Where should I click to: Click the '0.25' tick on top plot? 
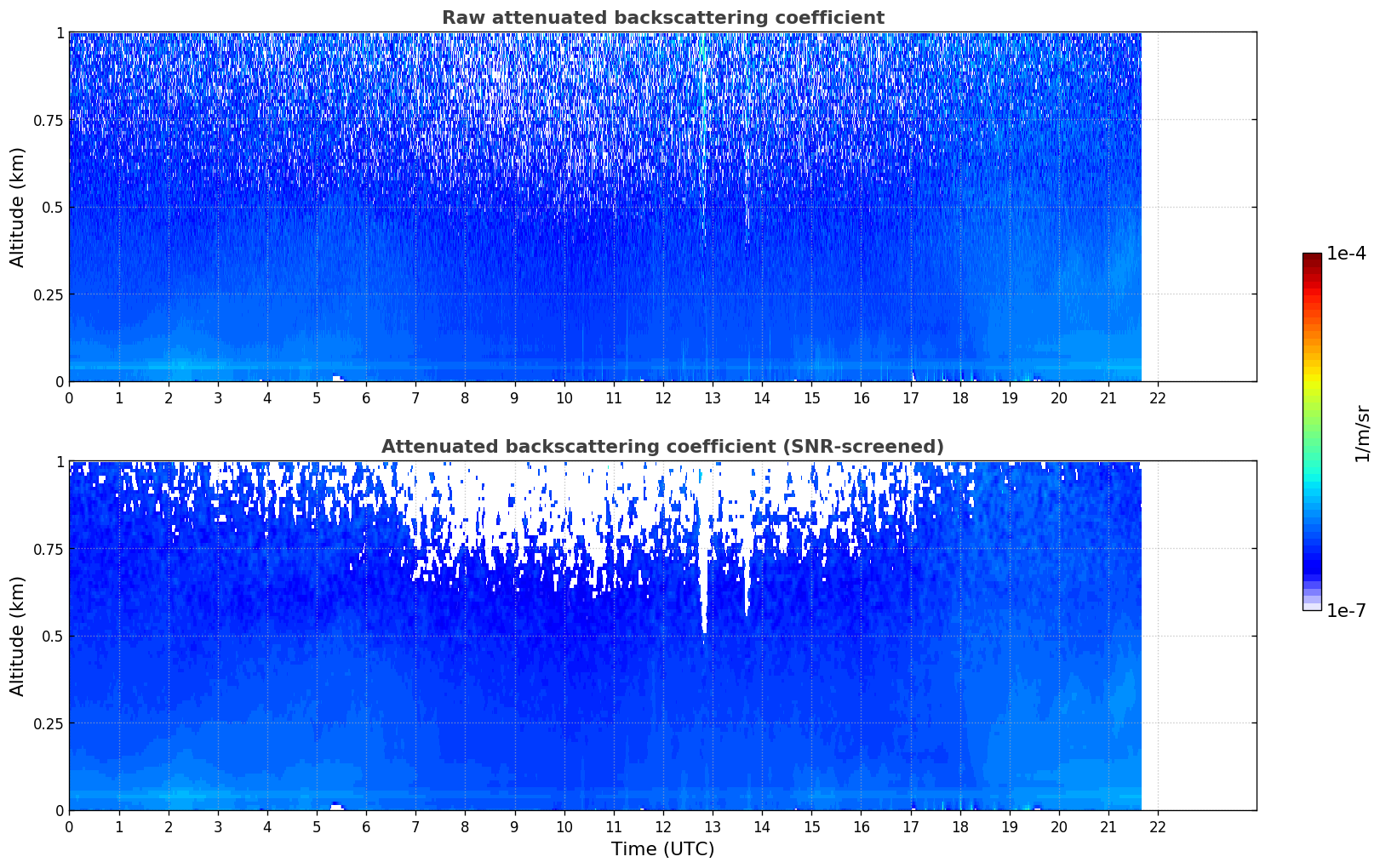[48, 294]
